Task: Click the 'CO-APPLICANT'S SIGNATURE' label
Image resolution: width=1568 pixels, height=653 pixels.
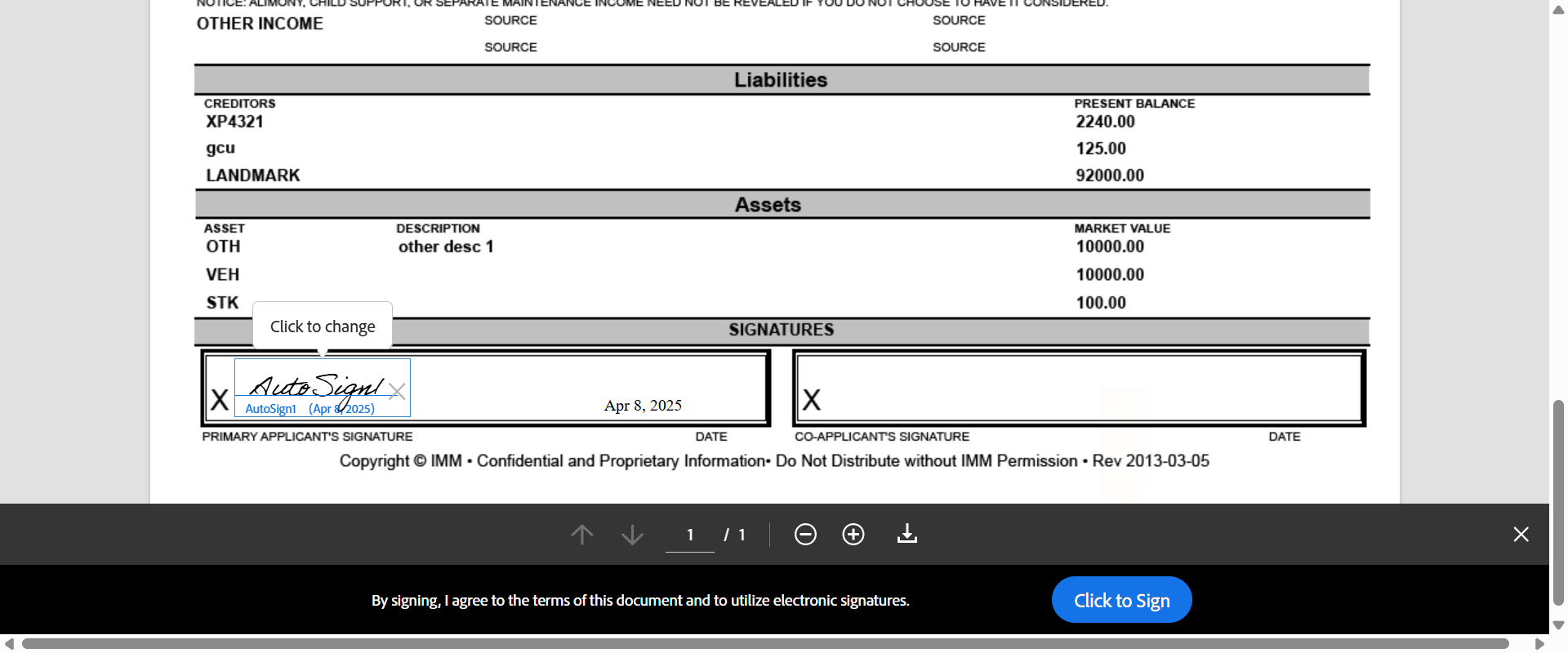Action: 882,437
